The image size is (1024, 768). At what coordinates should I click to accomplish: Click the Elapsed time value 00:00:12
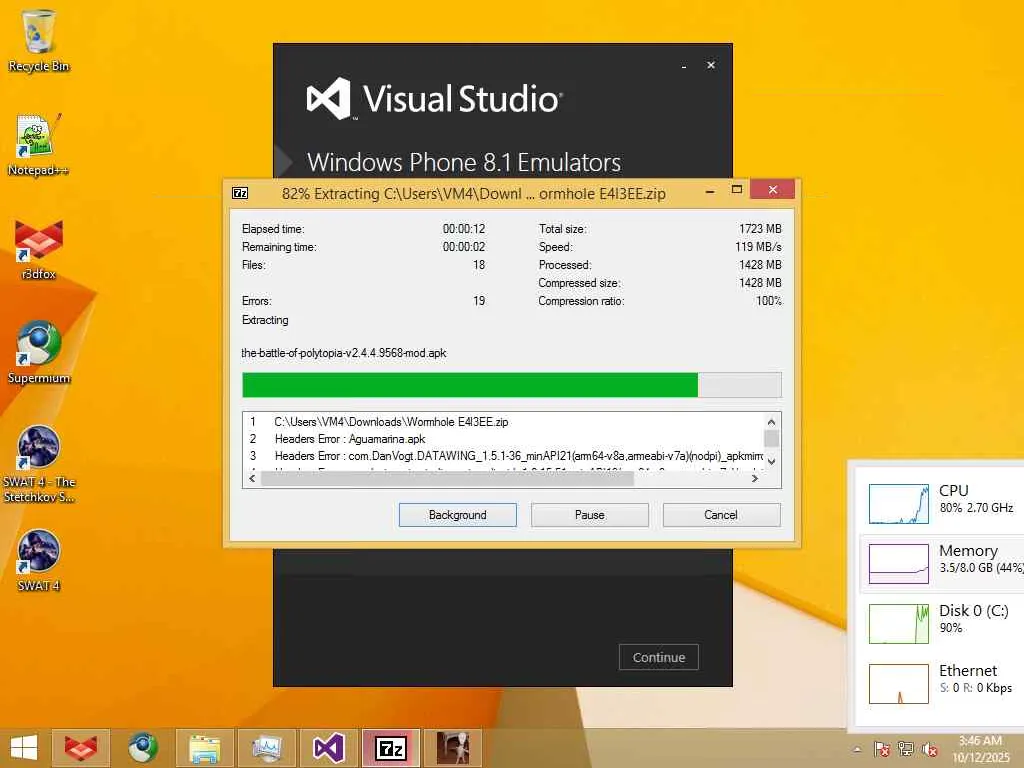click(x=464, y=229)
